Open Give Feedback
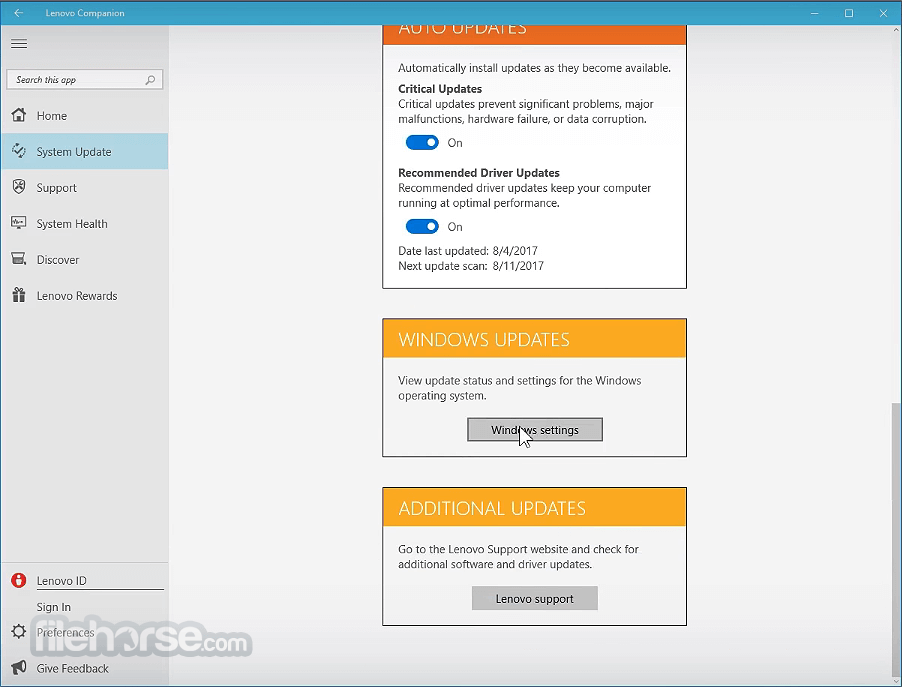The image size is (902, 687). tap(72, 669)
